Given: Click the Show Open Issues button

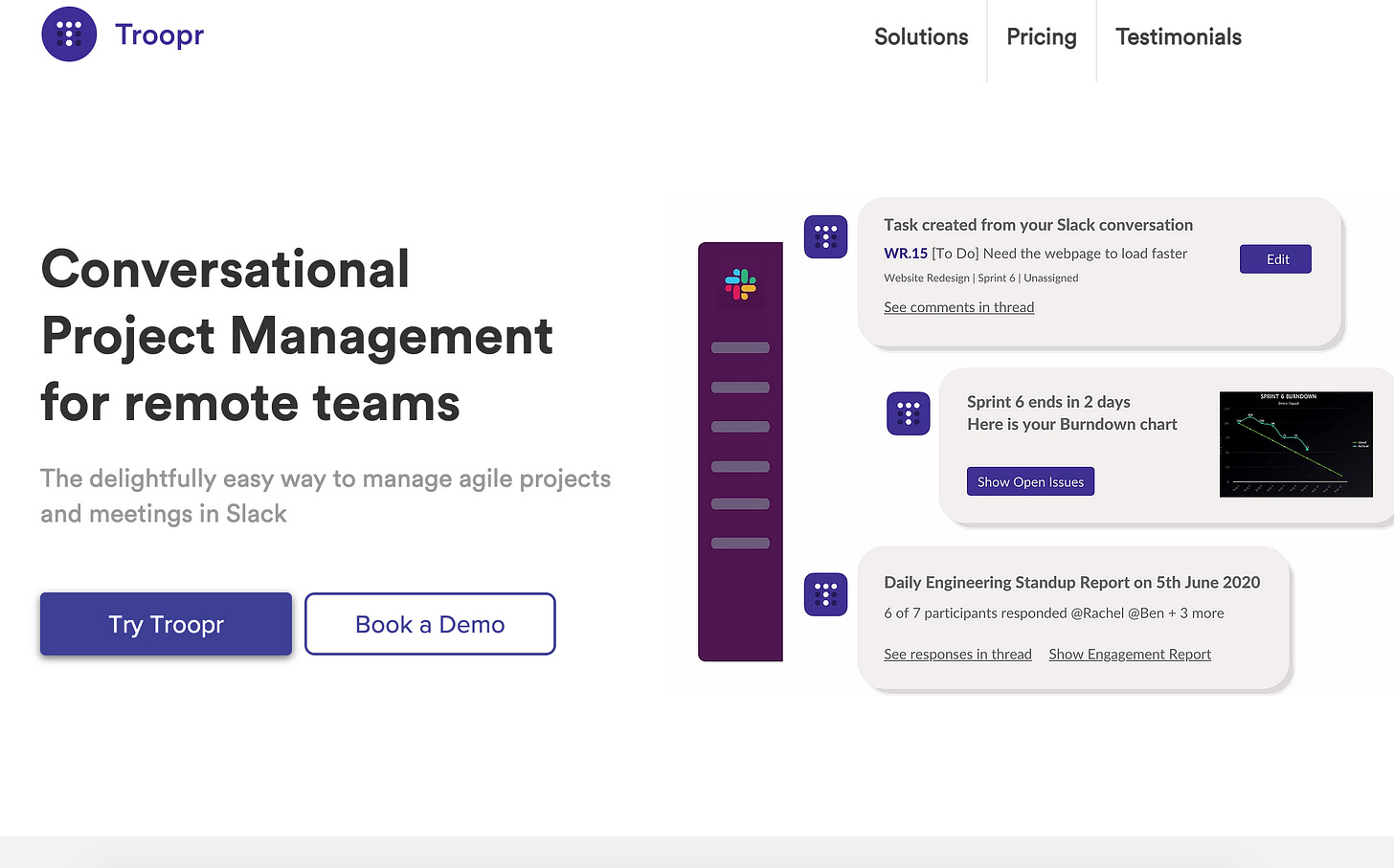Looking at the screenshot, I should [x=1030, y=481].
